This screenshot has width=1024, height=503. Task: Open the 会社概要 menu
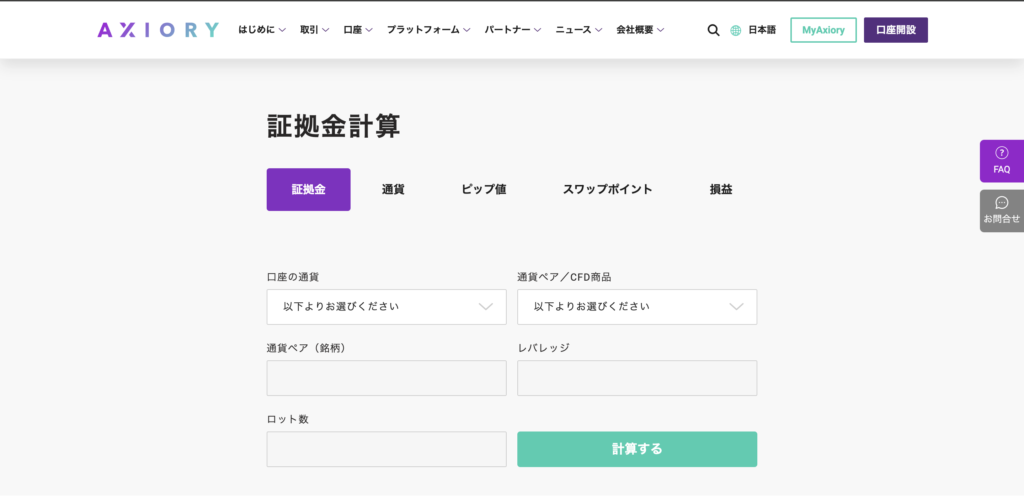tap(640, 30)
